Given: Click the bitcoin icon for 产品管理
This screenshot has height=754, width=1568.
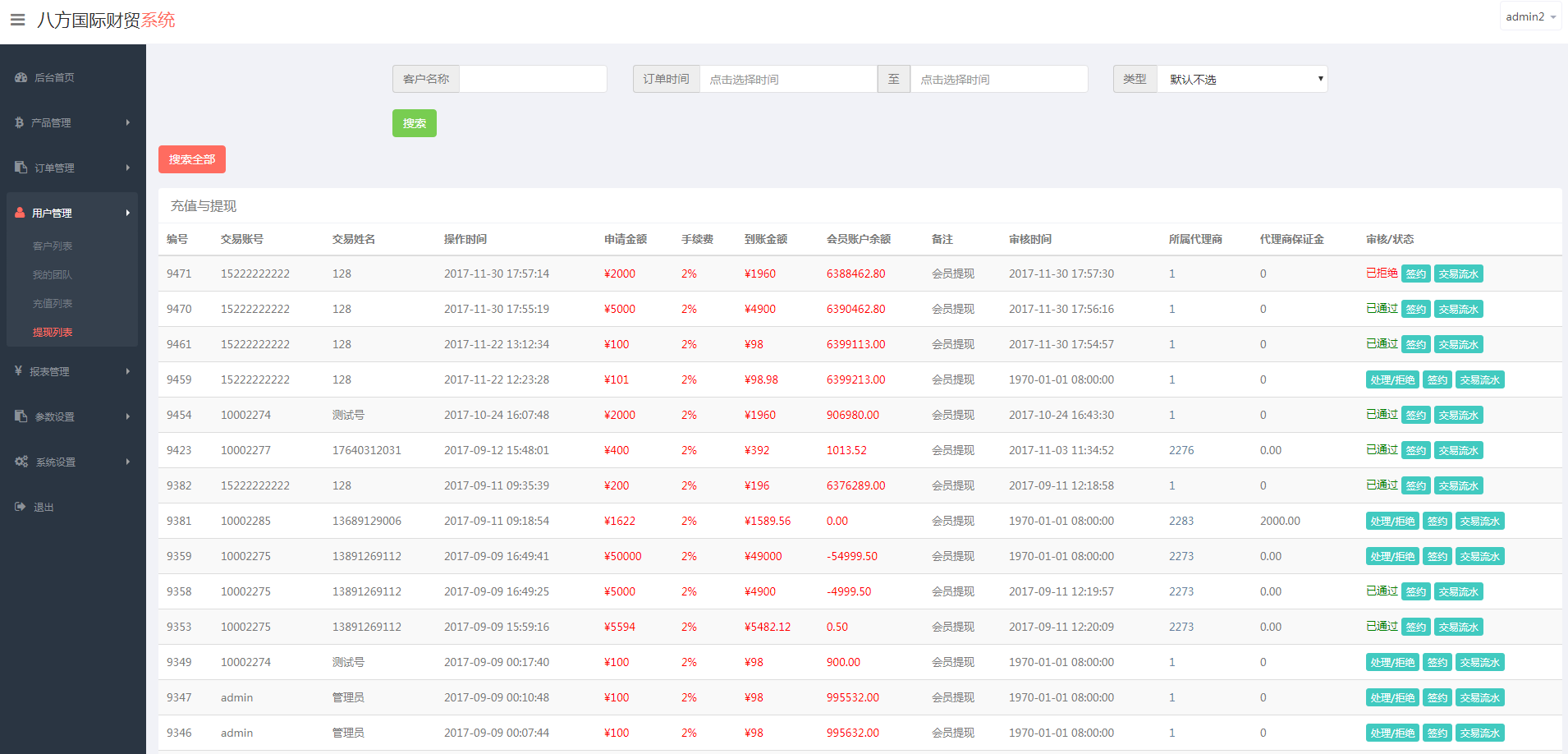Looking at the screenshot, I should point(20,122).
